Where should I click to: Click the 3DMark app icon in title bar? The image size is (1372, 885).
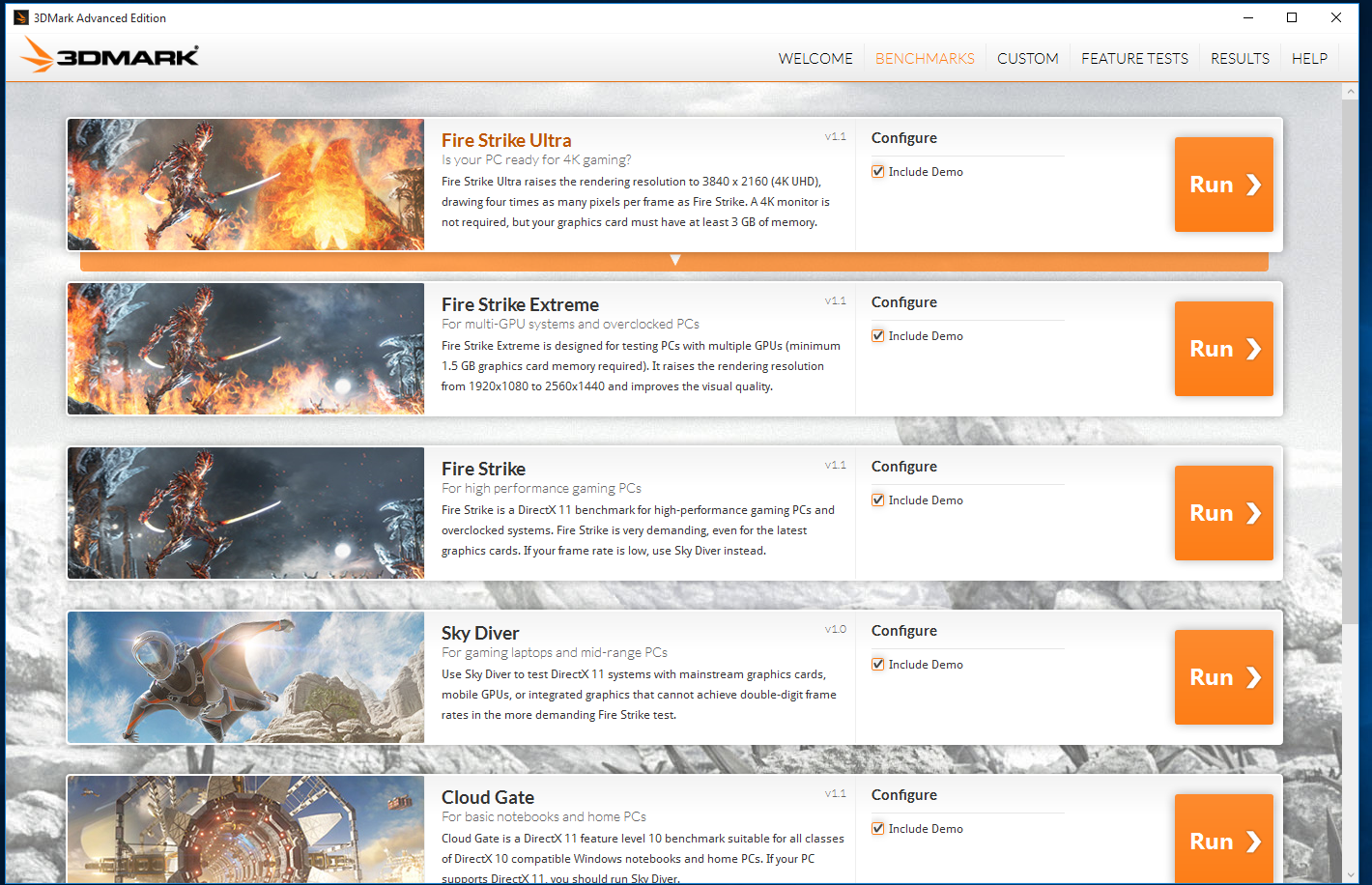pyautogui.click(x=20, y=17)
